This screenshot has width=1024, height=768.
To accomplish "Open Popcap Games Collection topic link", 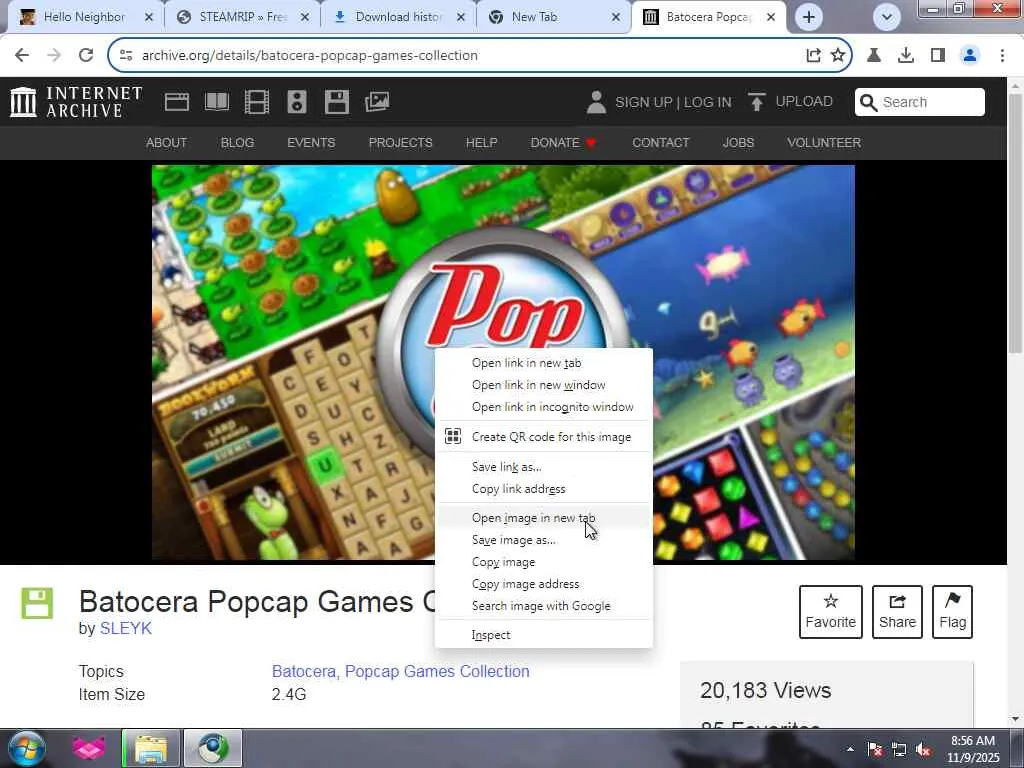I will [437, 671].
